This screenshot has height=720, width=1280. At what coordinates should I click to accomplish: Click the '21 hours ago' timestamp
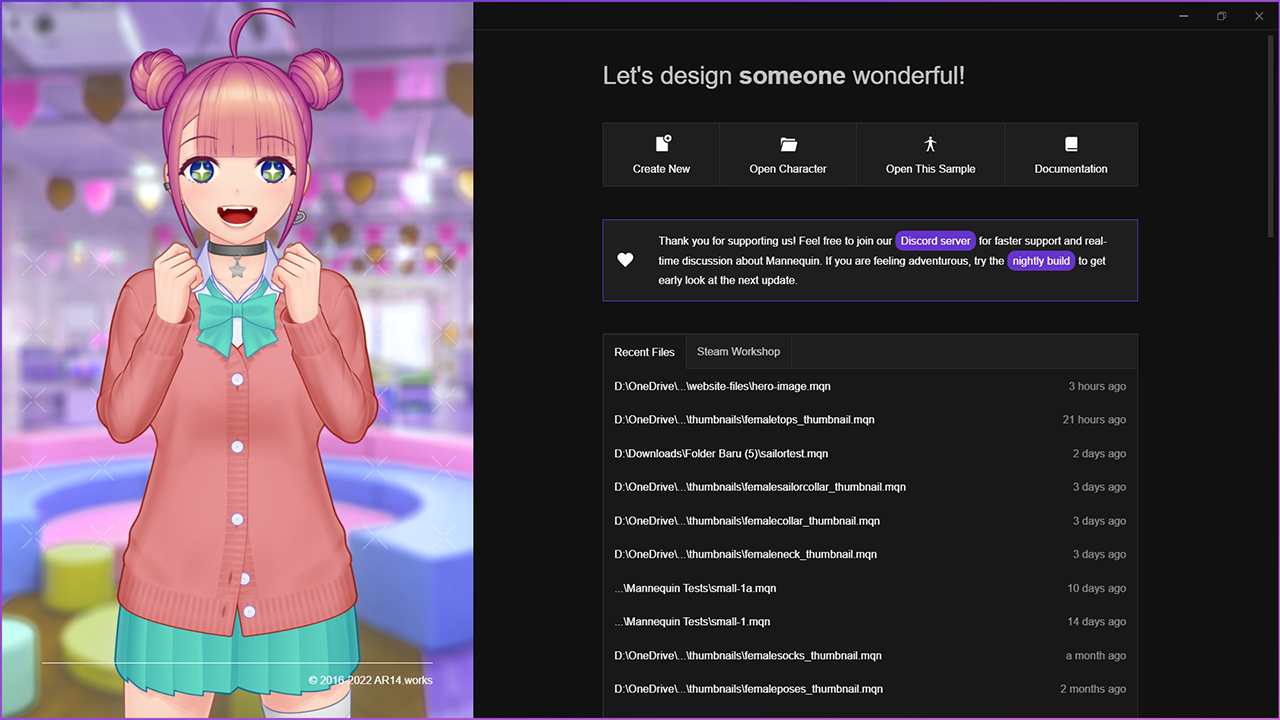[x=1094, y=420]
